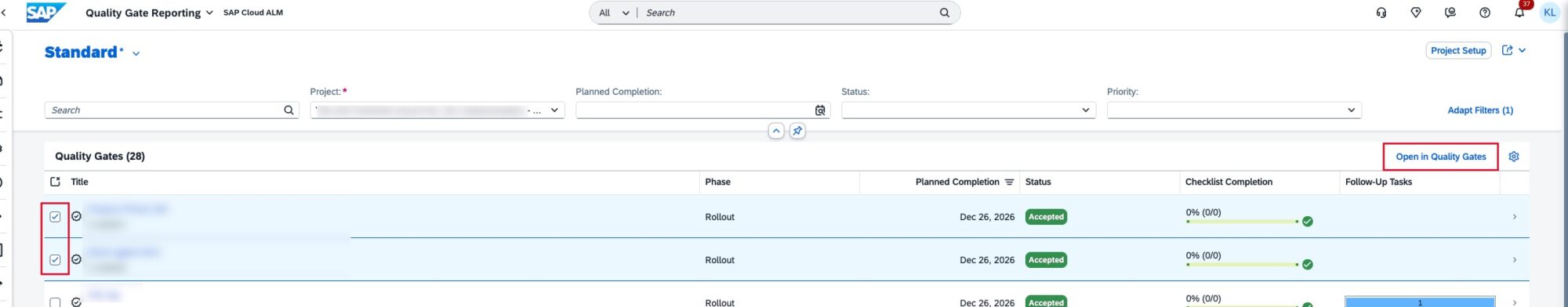This screenshot has height=307, width=1568.
Task: Click the Planned Completion sort icon
Action: (1009, 182)
